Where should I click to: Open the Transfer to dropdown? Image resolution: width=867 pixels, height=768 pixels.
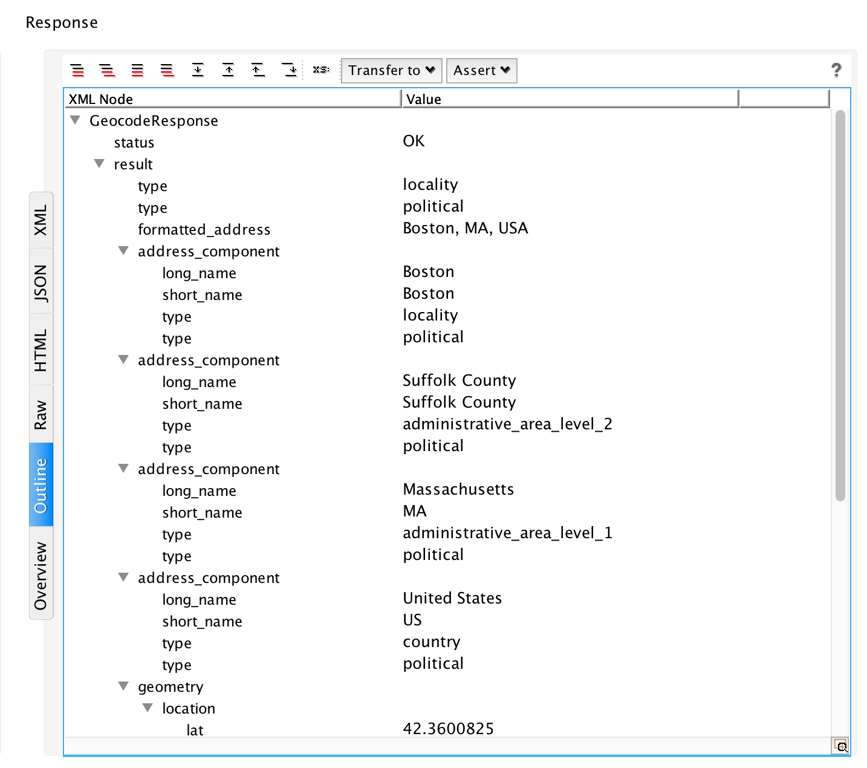pyautogui.click(x=391, y=70)
